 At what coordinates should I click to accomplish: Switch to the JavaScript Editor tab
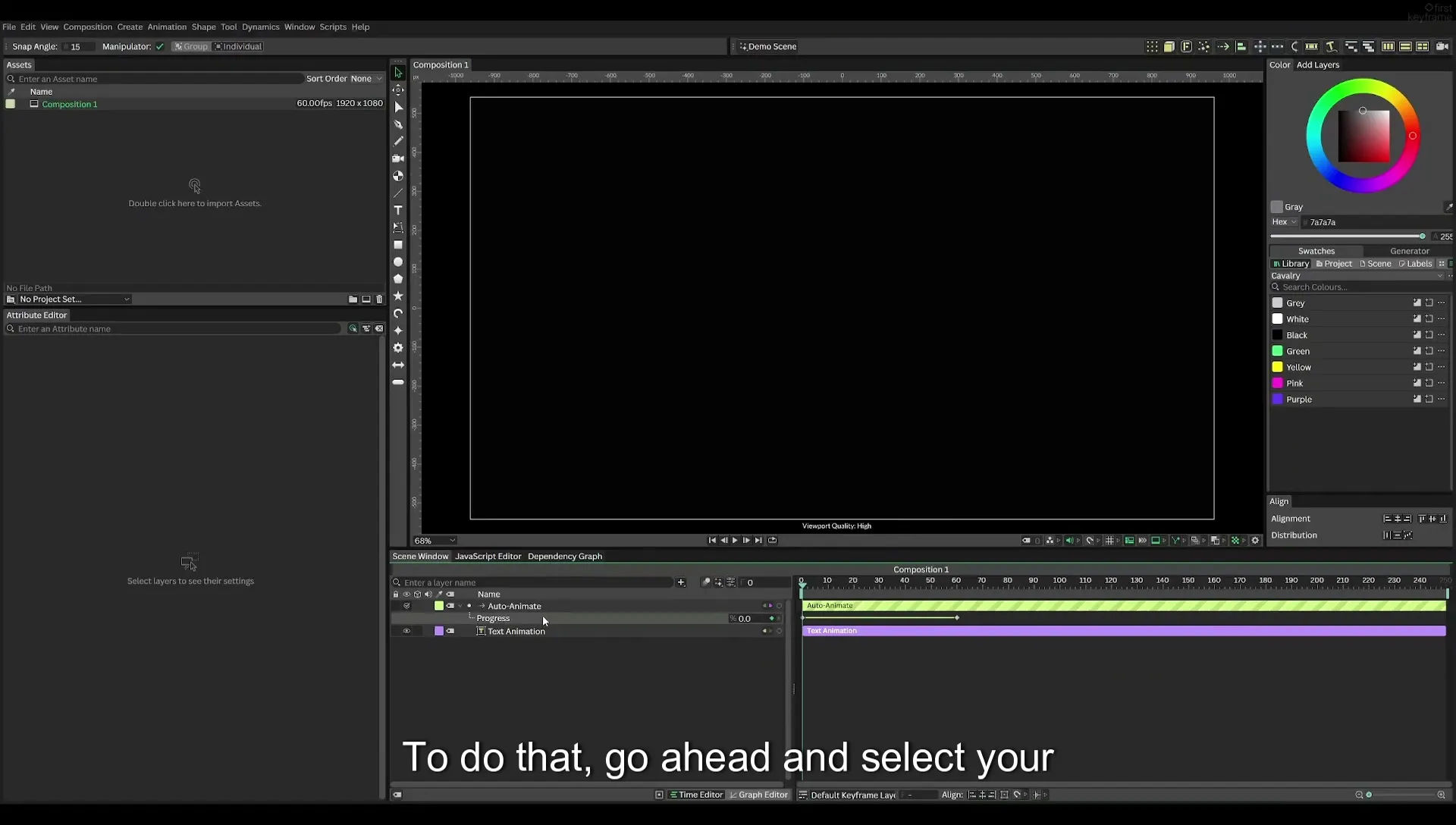(488, 557)
